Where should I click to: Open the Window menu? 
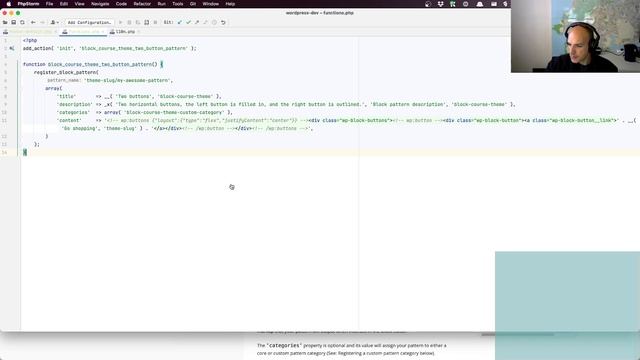point(211,4)
